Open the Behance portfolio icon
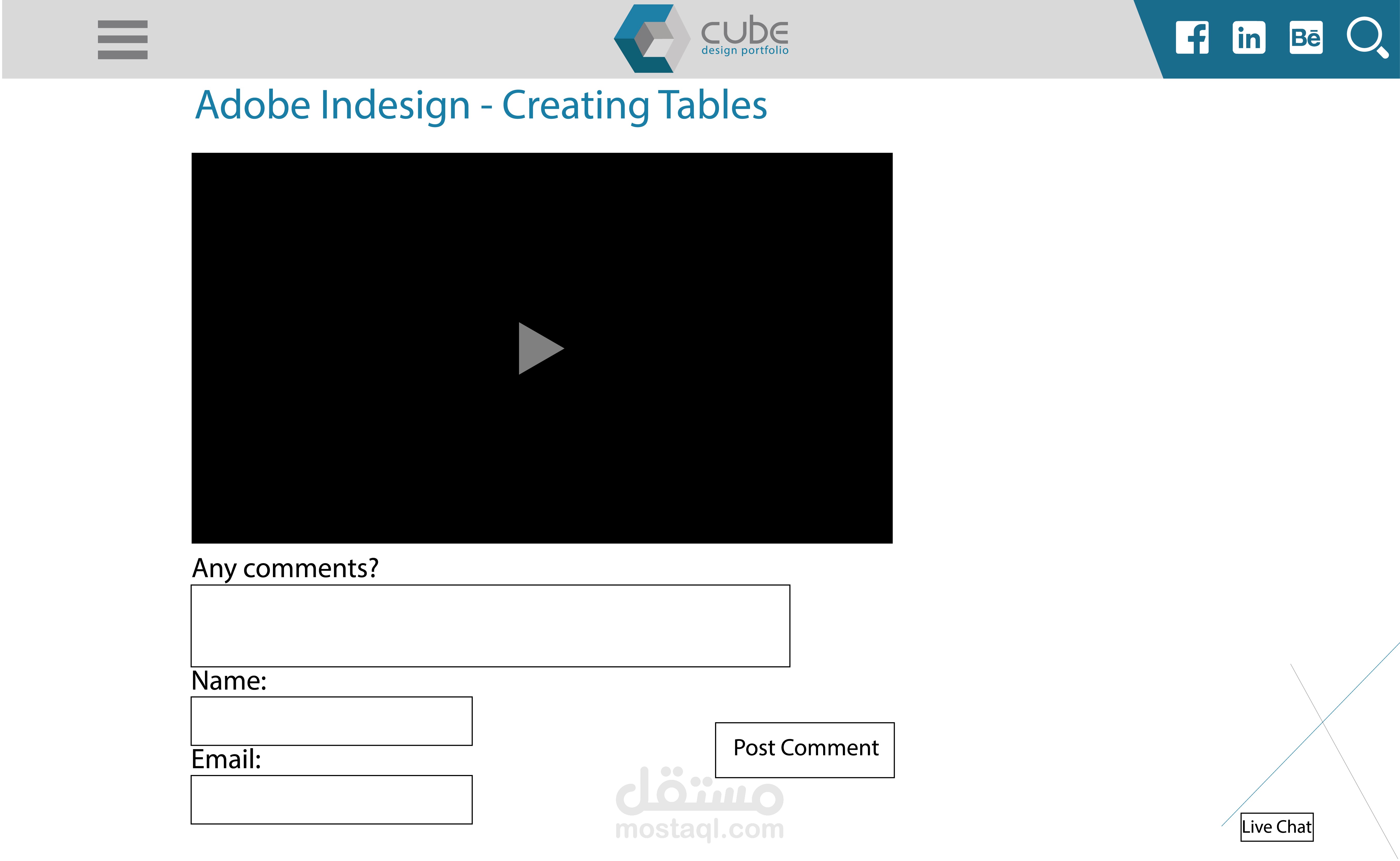The width and height of the screenshot is (1400, 861). pos(1305,37)
